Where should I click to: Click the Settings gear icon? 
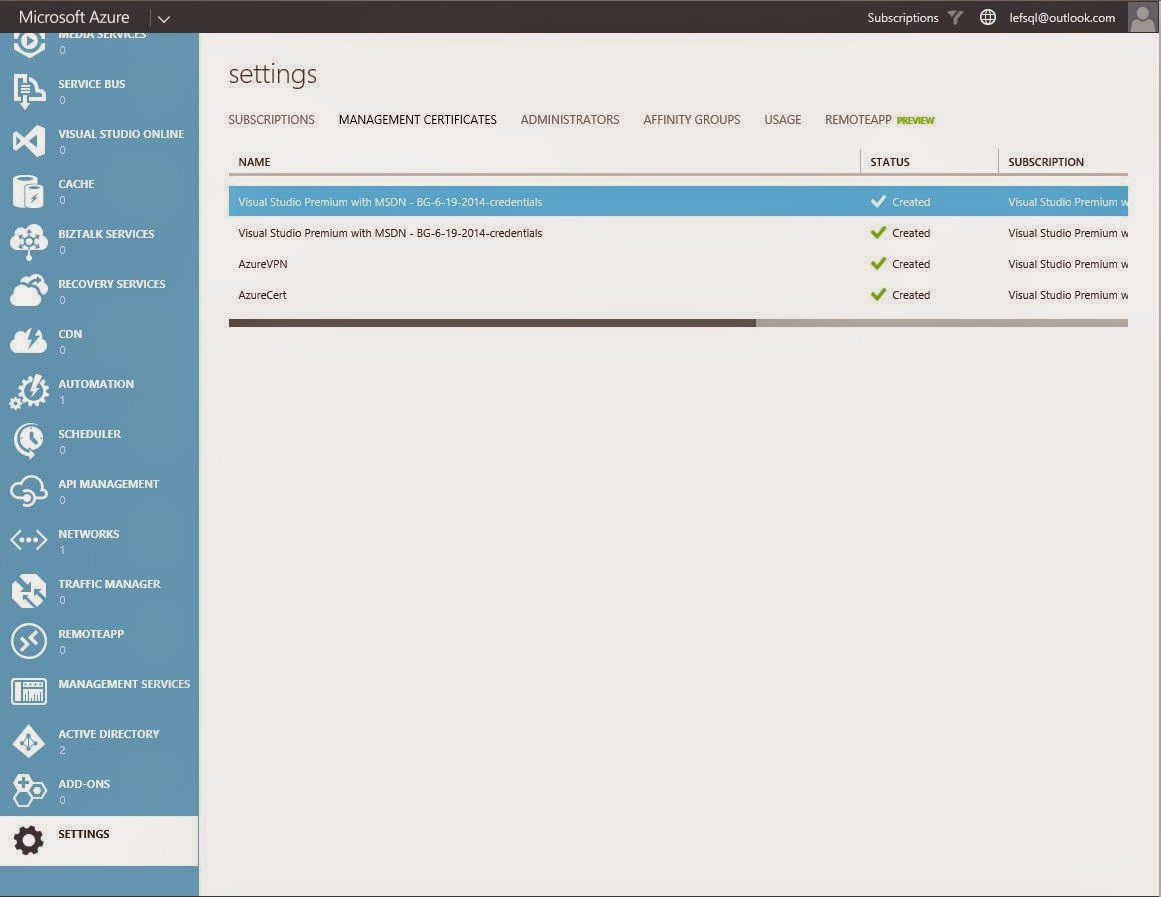tap(29, 841)
